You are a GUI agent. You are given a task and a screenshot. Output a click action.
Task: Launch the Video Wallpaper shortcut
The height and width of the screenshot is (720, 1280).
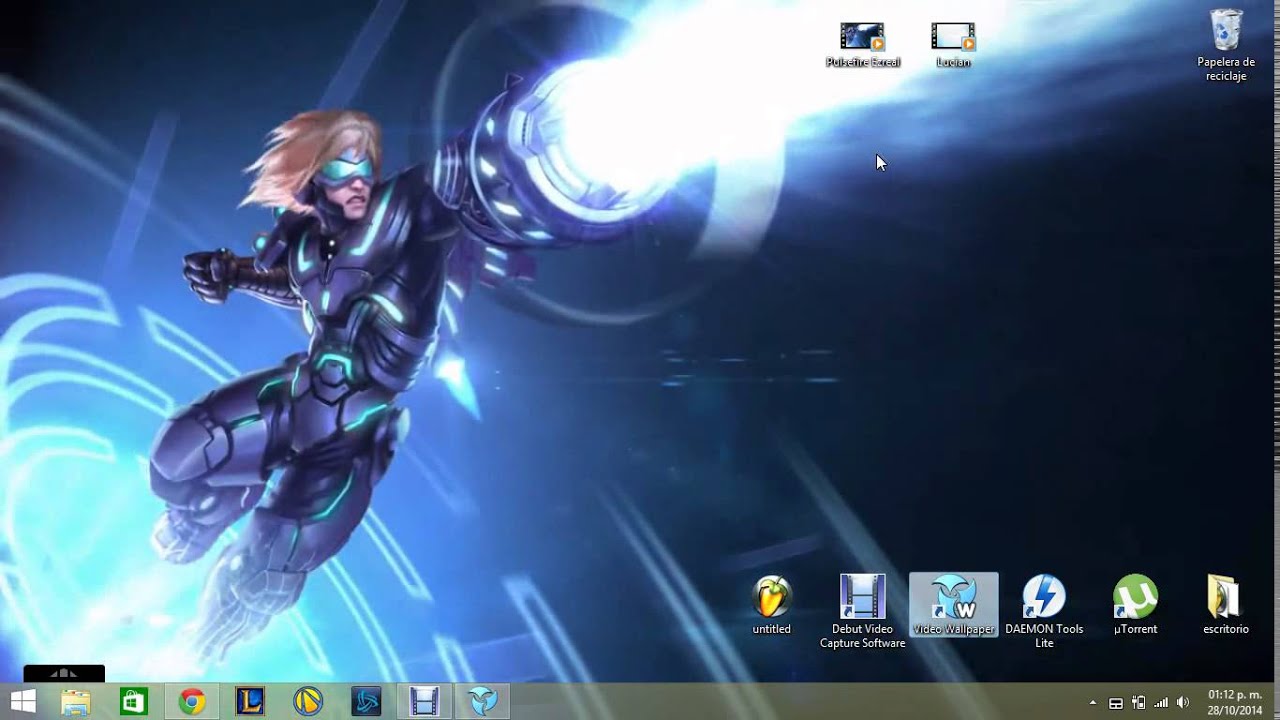[x=953, y=605]
